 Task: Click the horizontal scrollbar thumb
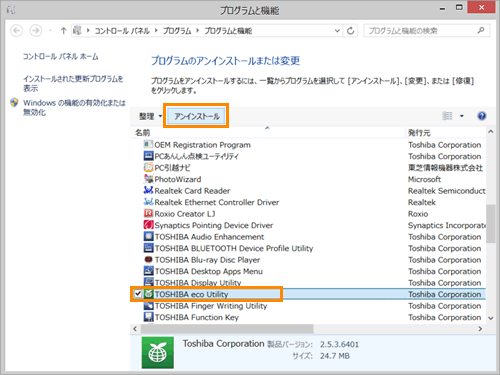227,329
